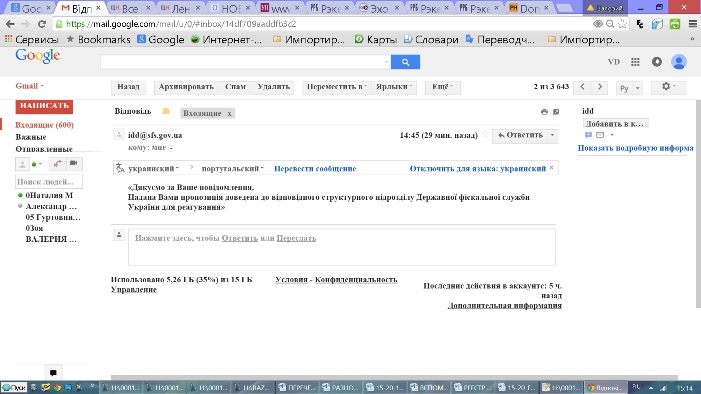Open the Входящие (600) folder
Screen dimensions: 701x394
(x=44, y=125)
